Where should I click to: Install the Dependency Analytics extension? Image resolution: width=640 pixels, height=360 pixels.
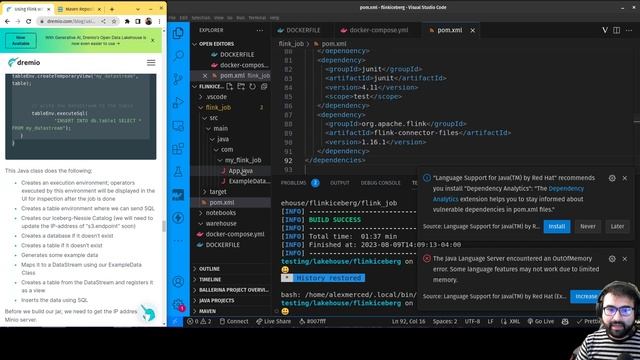pos(557,226)
